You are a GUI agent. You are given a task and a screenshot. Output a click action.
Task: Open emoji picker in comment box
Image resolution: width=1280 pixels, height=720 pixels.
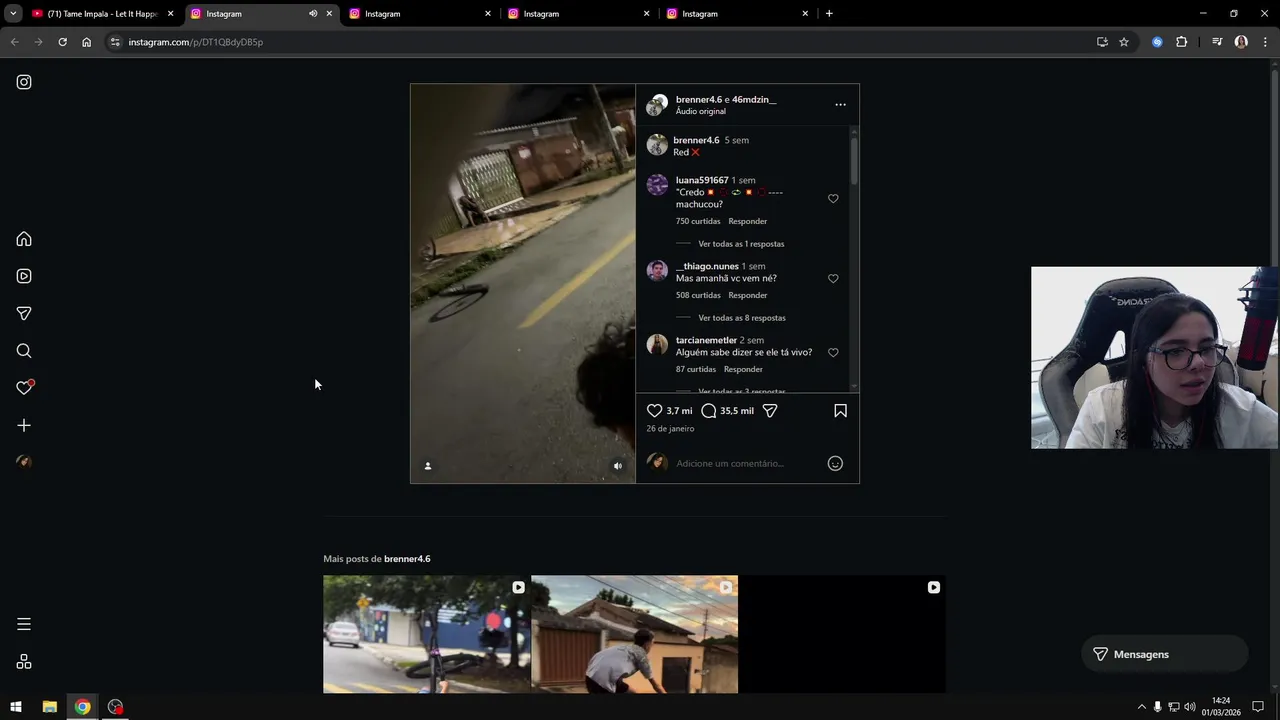click(835, 463)
